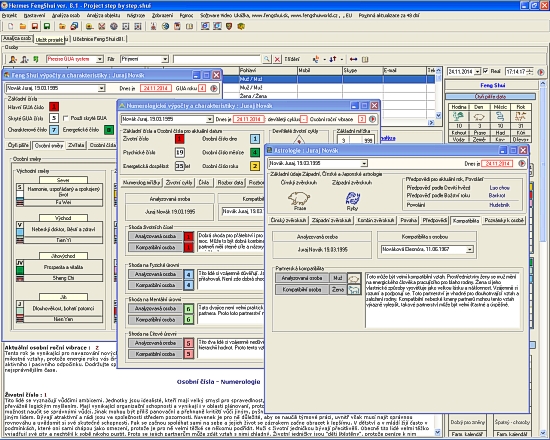550x440 pixels.
Task: Click the green Energetické číslo swatch
Action: click(109, 130)
